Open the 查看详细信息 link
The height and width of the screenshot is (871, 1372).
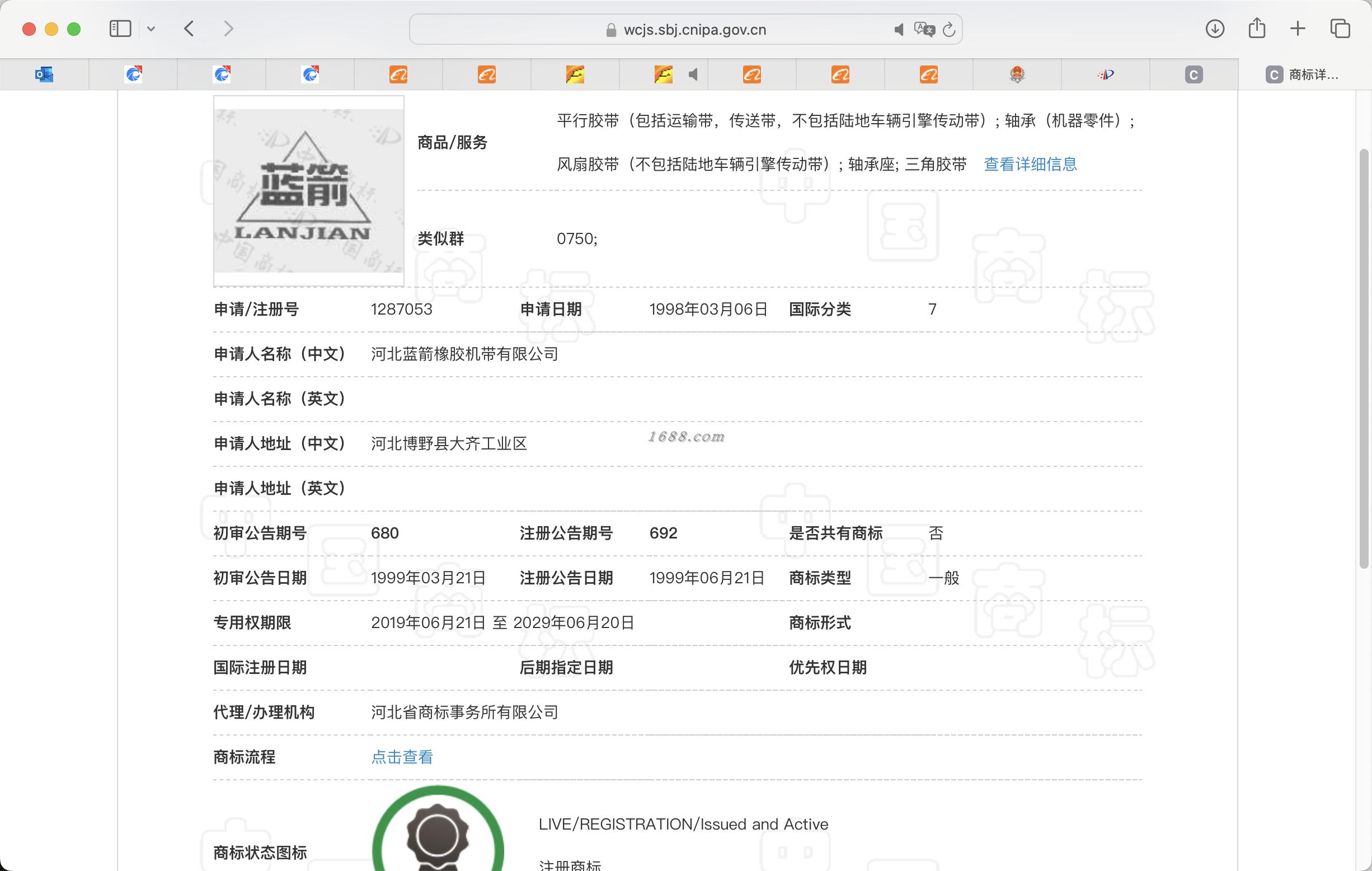coord(1030,164)
